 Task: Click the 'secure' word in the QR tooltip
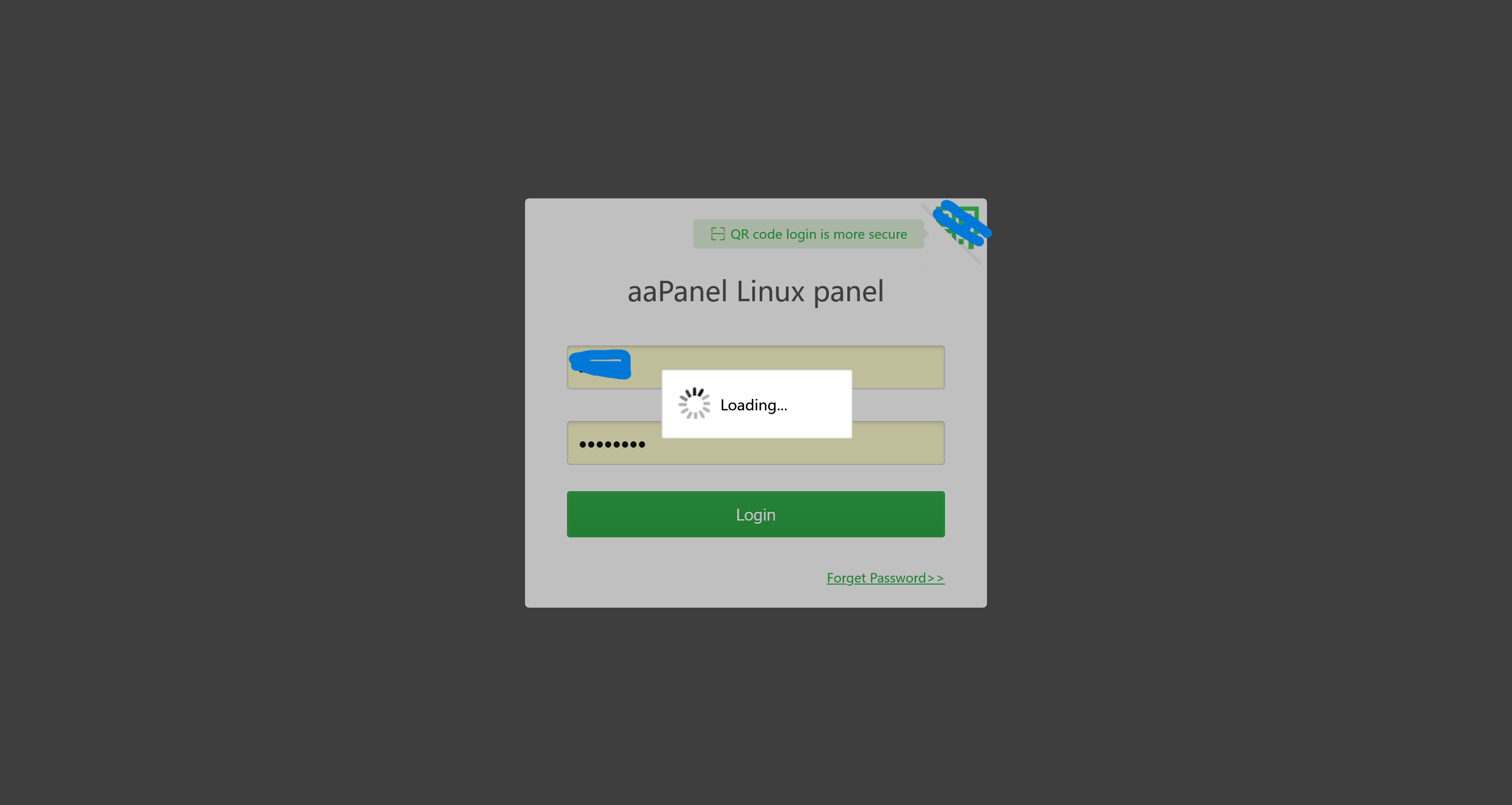click(x=887, y=234)
